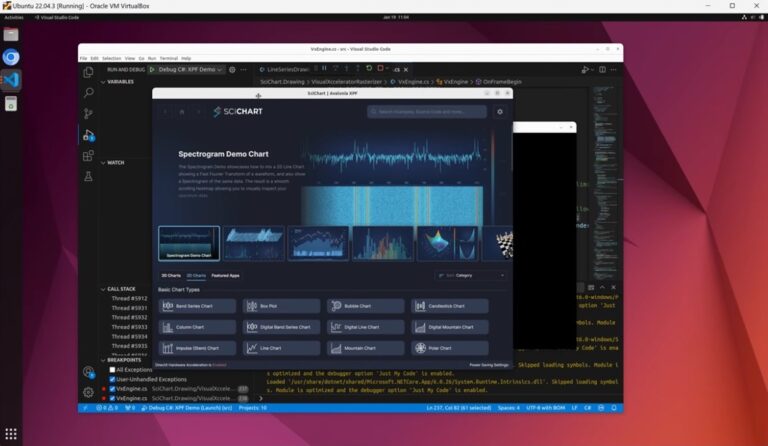Click the SciChart home navigation icon
This screenshot has width=768, height=446.
tap(182, 112)
